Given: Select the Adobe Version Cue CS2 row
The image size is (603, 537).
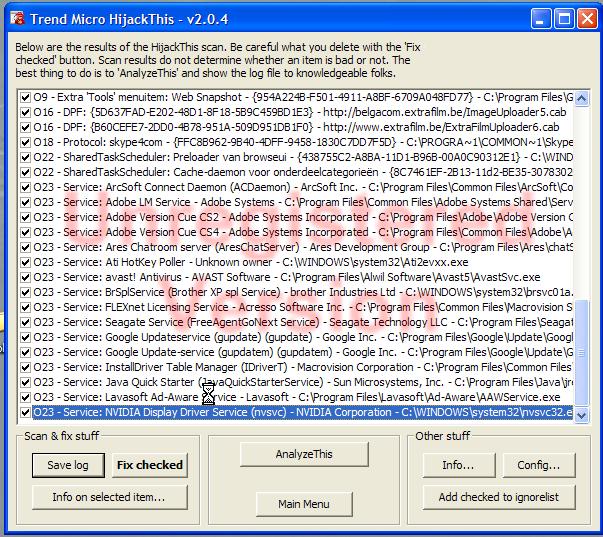Looking at the screenshot, I should (303, 217).
